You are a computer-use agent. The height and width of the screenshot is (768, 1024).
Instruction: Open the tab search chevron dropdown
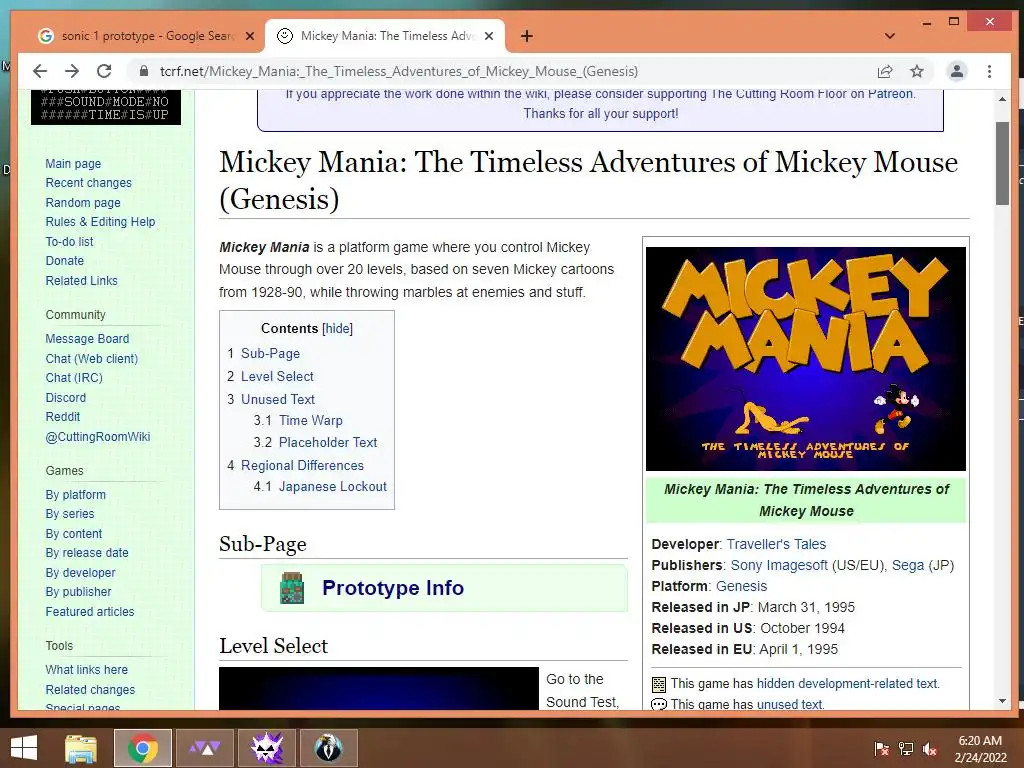point(889,36)
